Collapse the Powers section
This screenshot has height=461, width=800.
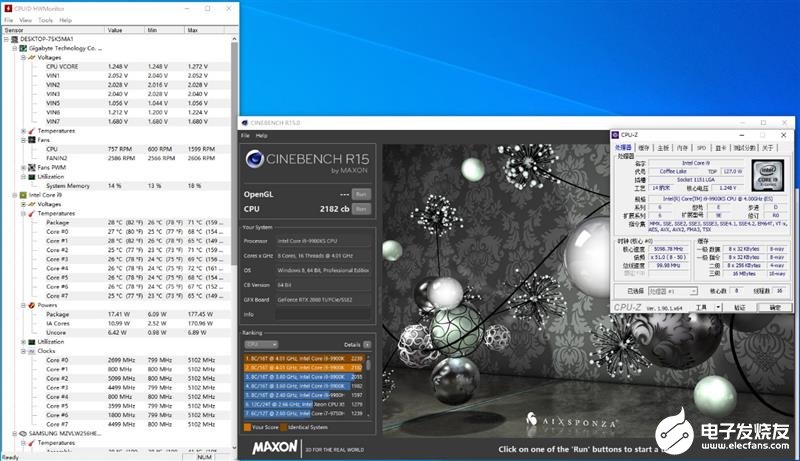pyautogui.click(x=23, y=305)
